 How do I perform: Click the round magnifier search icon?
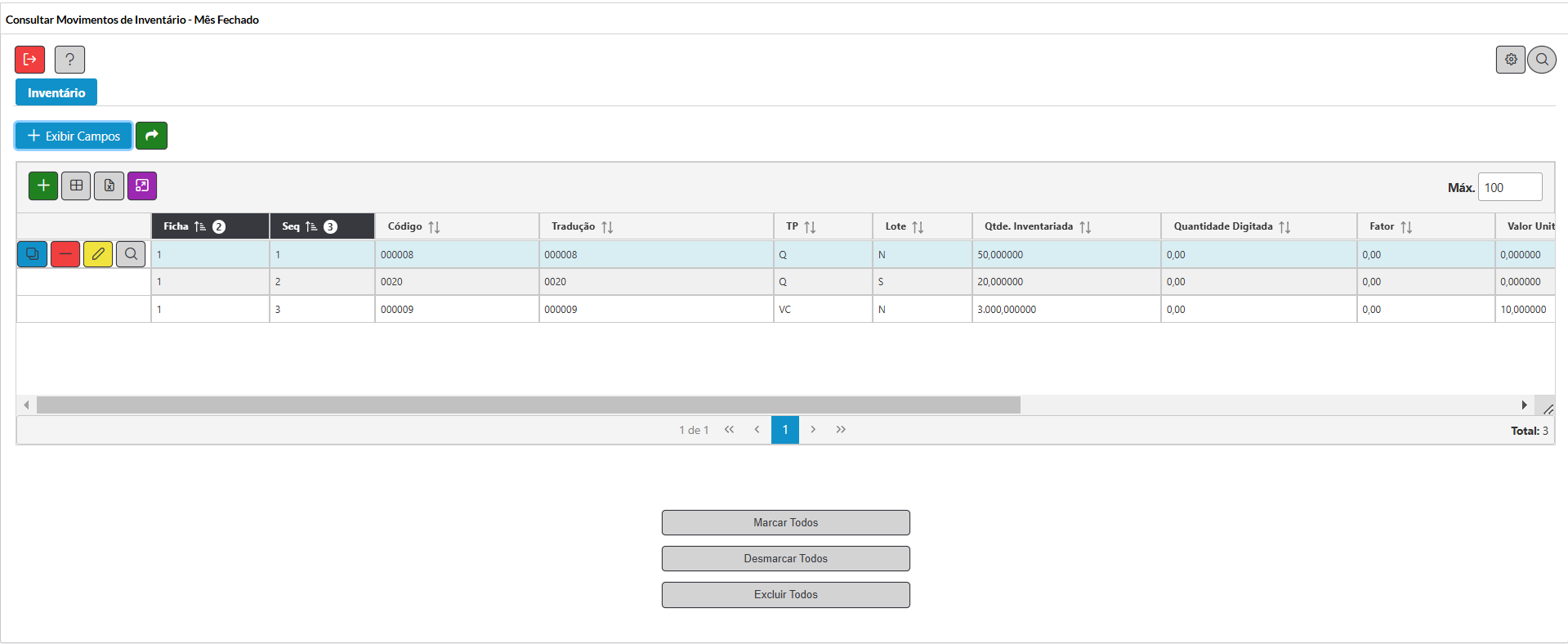(1542, 60)
